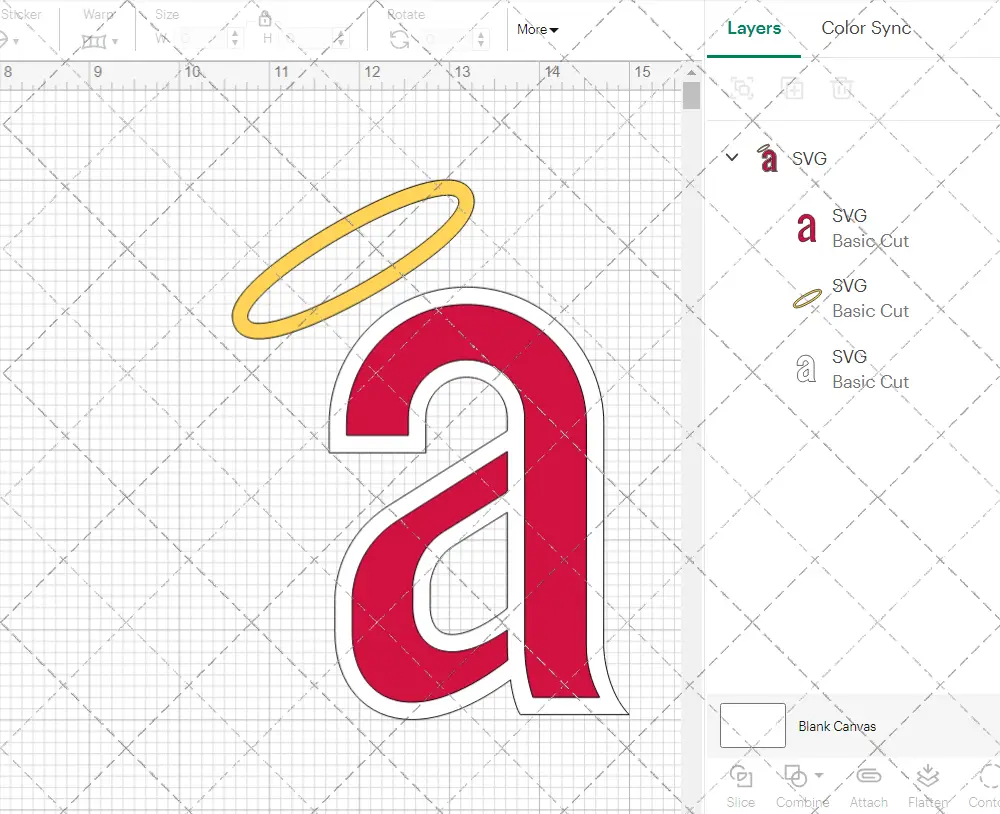
Task: Click the SVG group thumbnail icon
Action: [x=767, y=158]
